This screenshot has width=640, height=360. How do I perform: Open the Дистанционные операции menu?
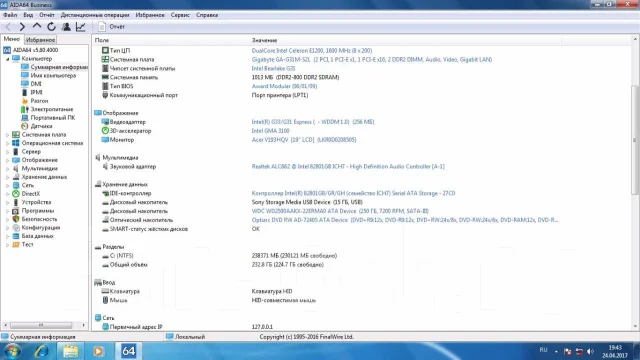pos(95,15)
